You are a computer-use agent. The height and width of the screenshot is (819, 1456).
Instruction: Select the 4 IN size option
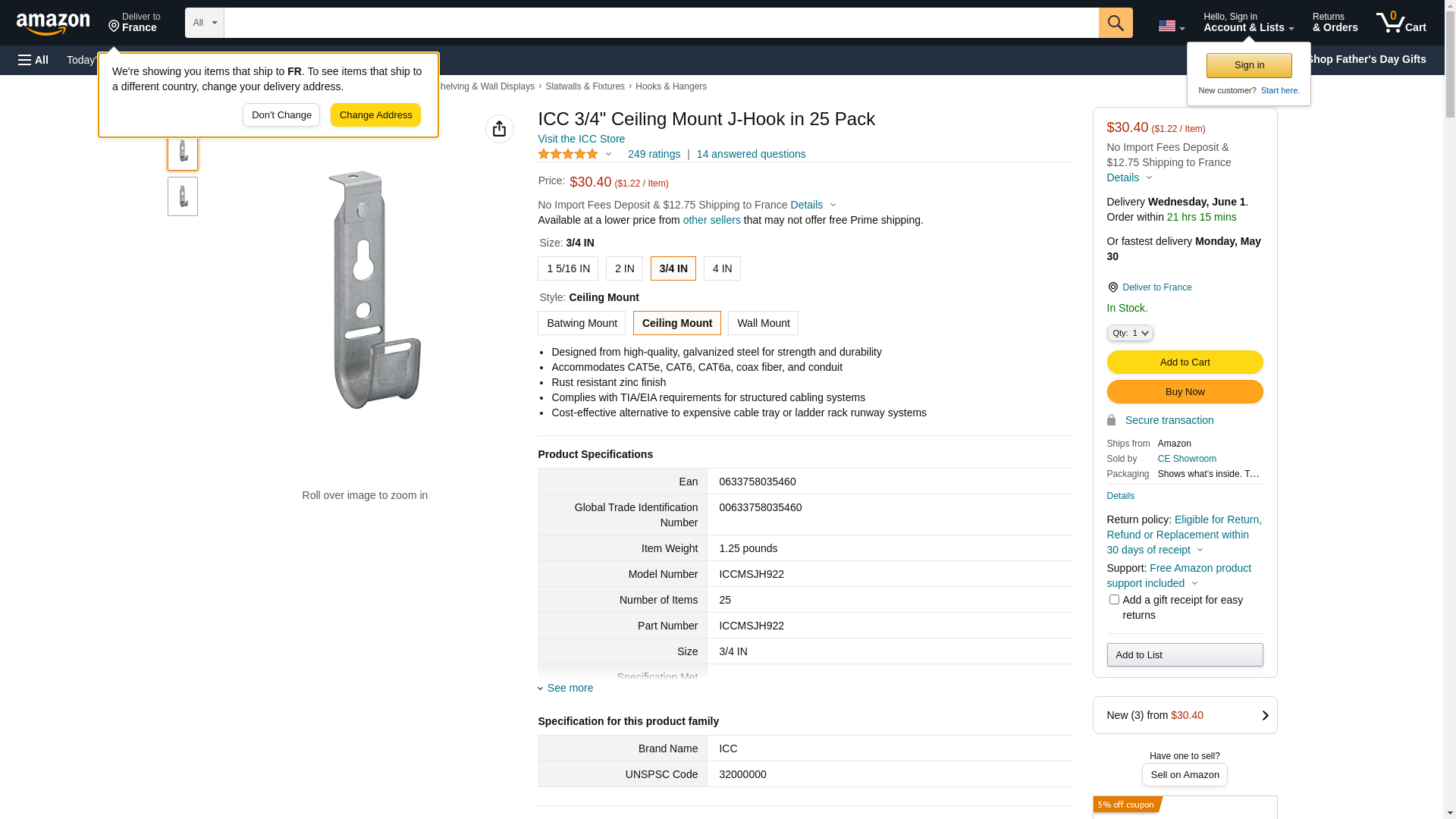point(722,268)
